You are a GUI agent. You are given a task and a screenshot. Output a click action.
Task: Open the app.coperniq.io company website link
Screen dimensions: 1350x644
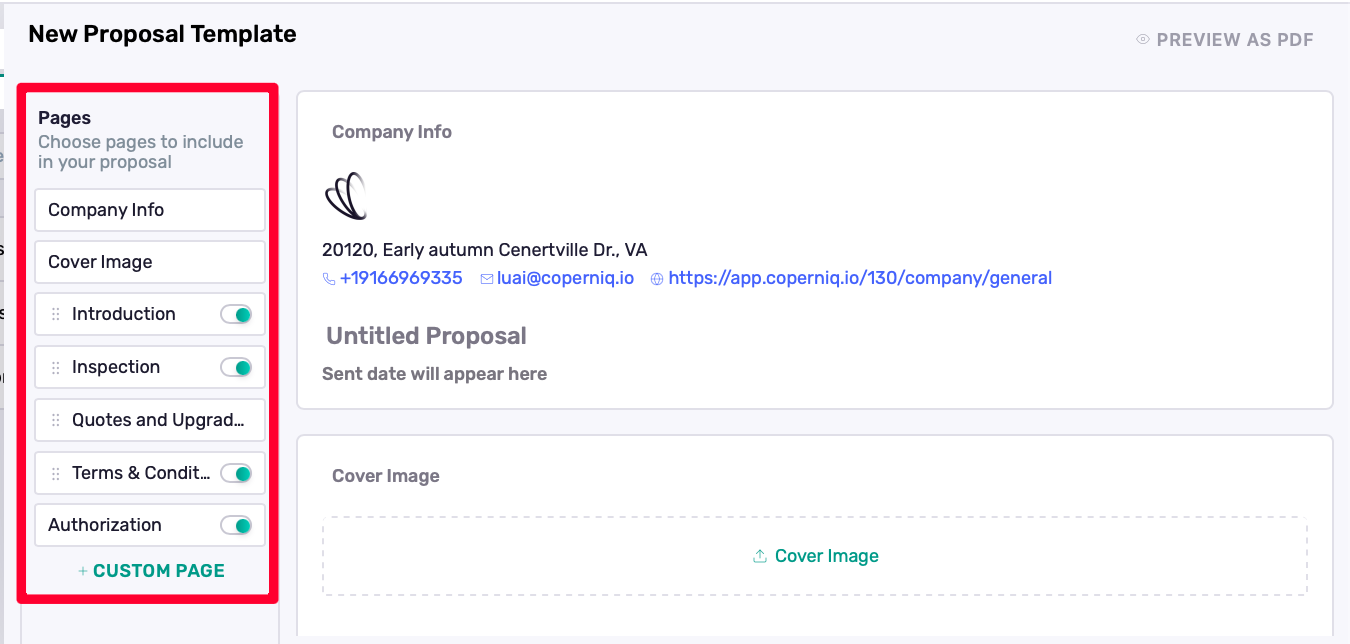tap(860, 278)
